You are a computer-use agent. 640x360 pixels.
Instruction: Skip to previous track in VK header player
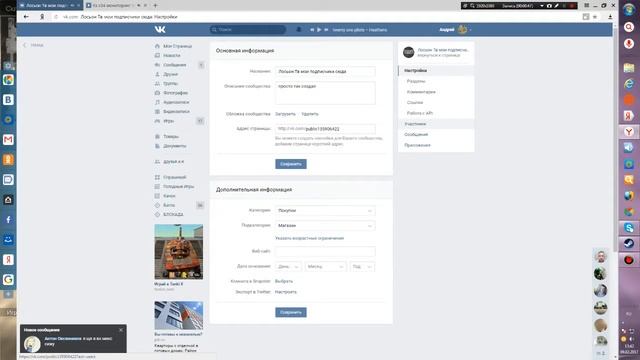[x=312, y=30]
